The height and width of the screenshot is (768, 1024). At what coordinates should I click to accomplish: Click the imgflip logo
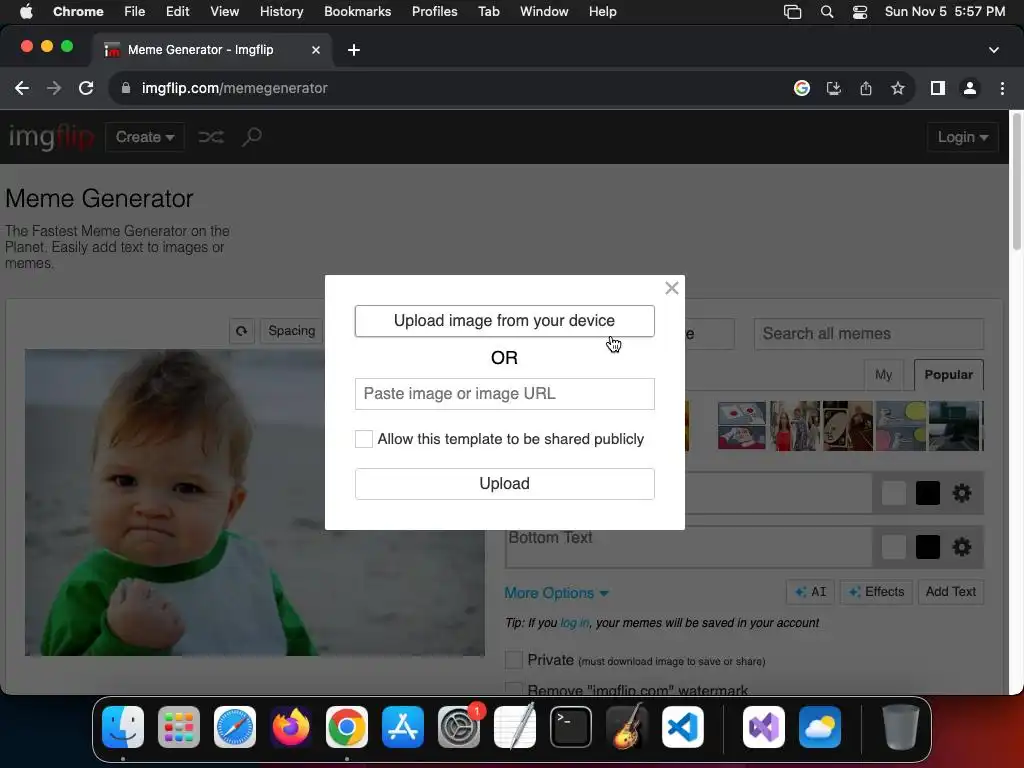pos(51,137)
